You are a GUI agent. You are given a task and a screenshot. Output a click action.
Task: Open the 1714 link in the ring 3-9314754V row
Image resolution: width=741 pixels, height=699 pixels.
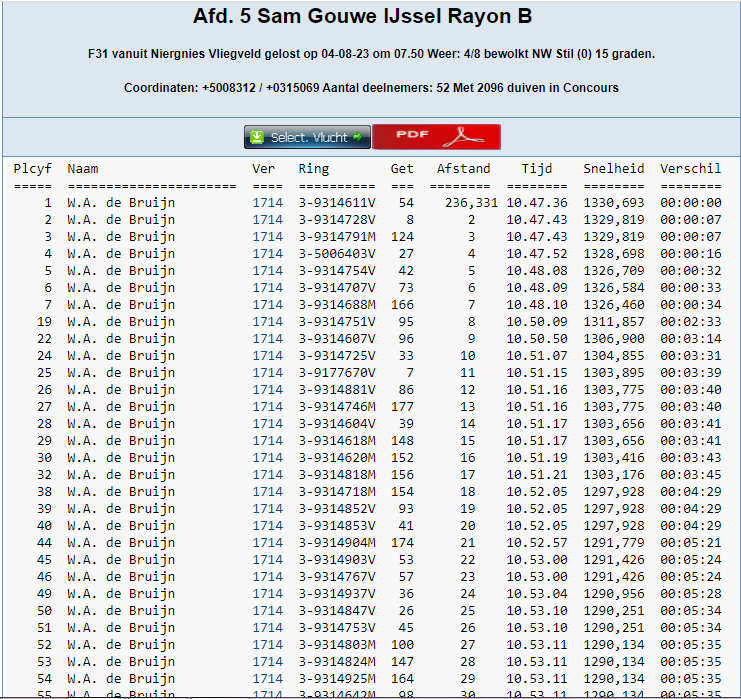(x=267, y=271)
